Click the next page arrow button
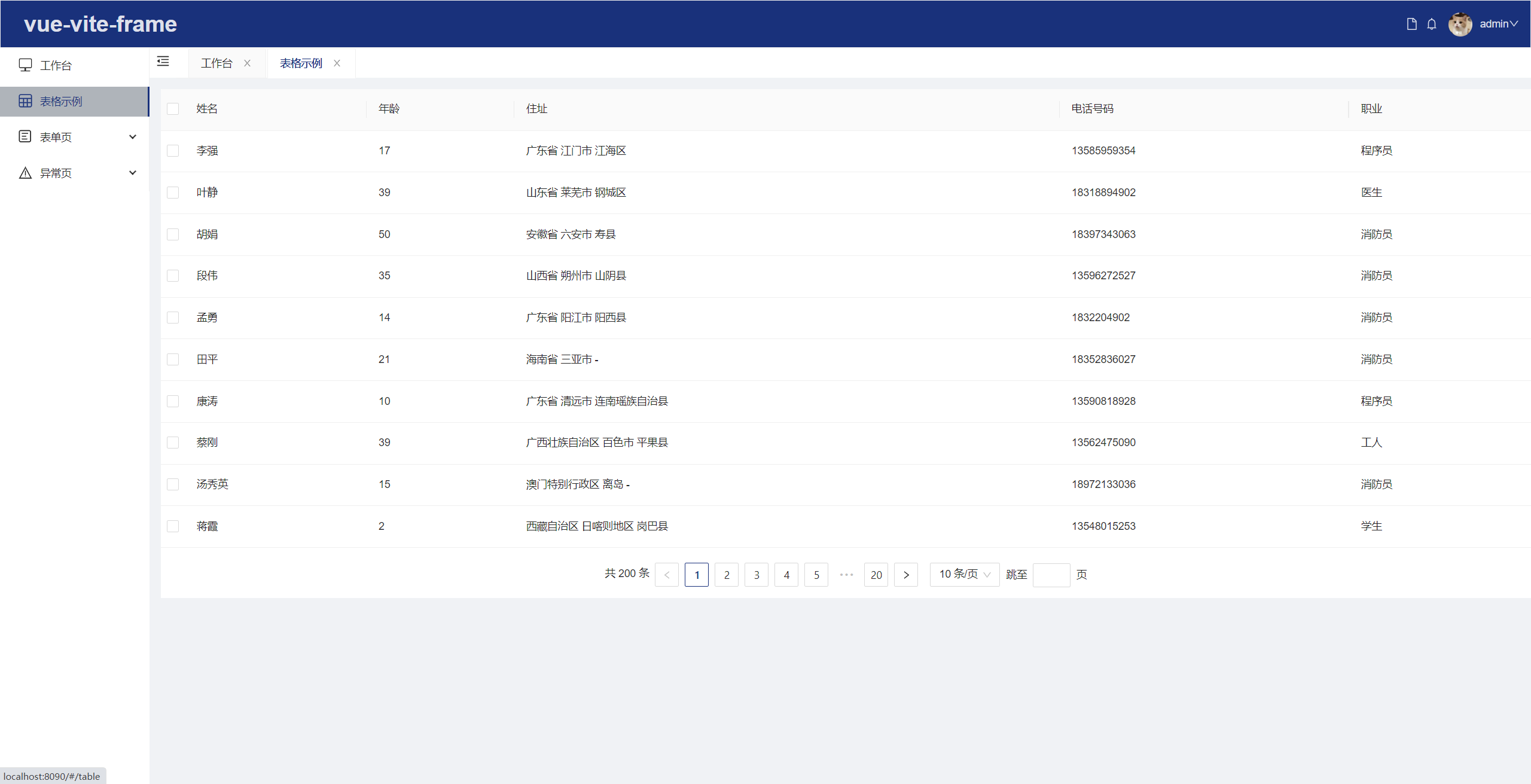The height and width of the screenshot is (784, 1531). (x=906, y=575)
